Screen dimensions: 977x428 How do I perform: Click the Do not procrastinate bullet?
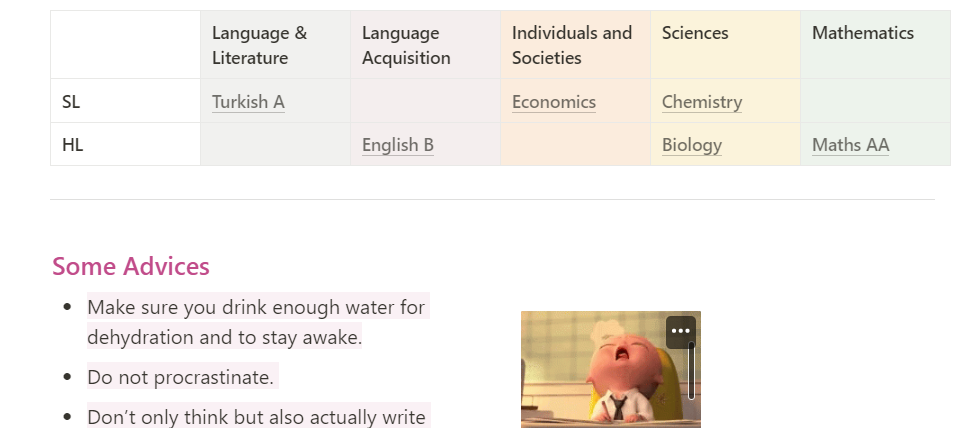click(181, 377)
